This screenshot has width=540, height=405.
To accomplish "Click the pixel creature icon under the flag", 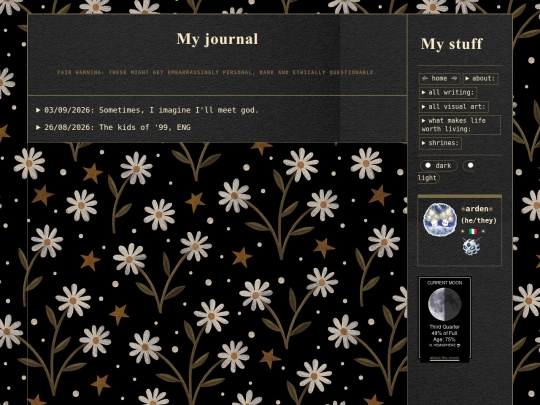I will [x=471, y=246].
